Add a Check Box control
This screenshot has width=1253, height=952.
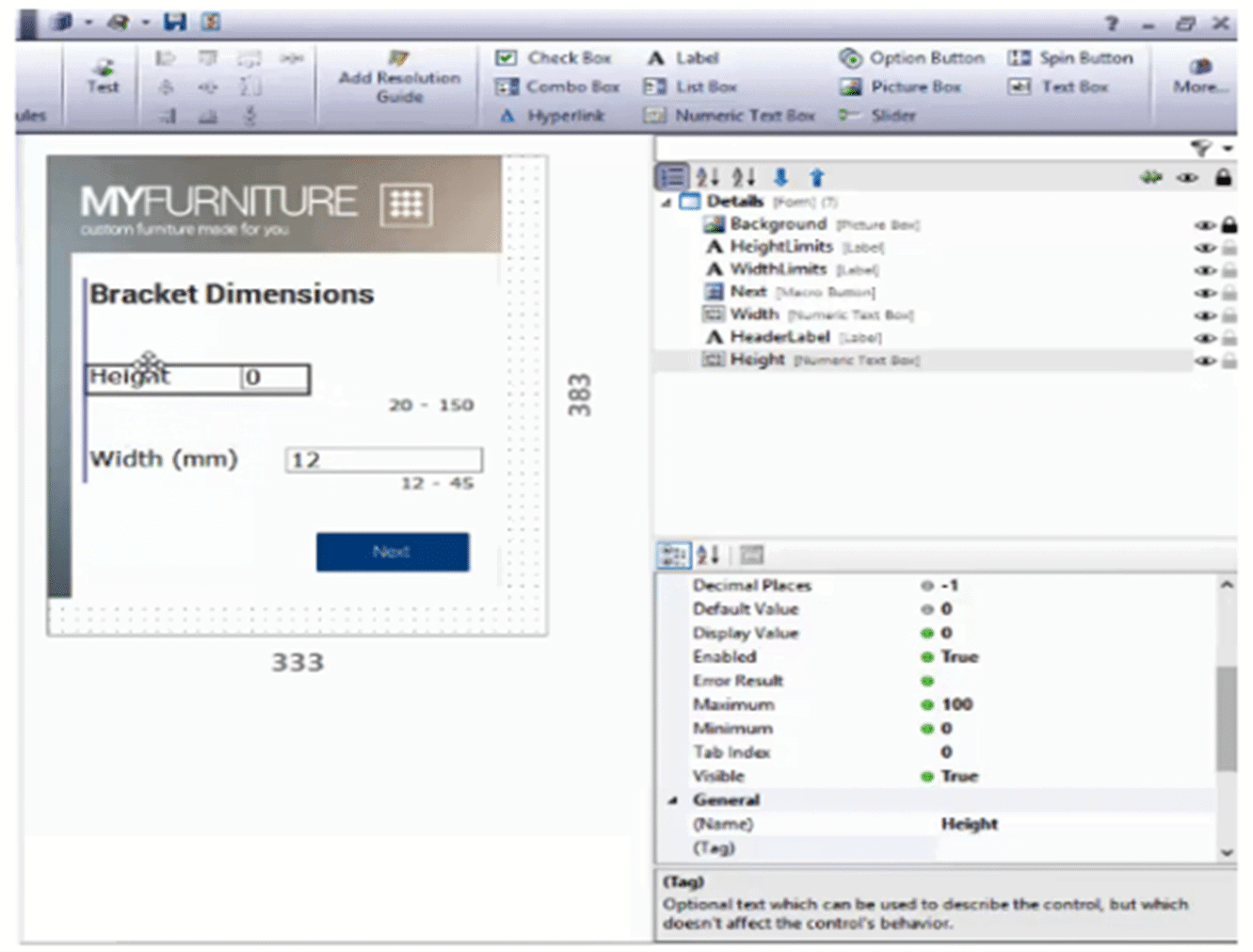(554, 57)
